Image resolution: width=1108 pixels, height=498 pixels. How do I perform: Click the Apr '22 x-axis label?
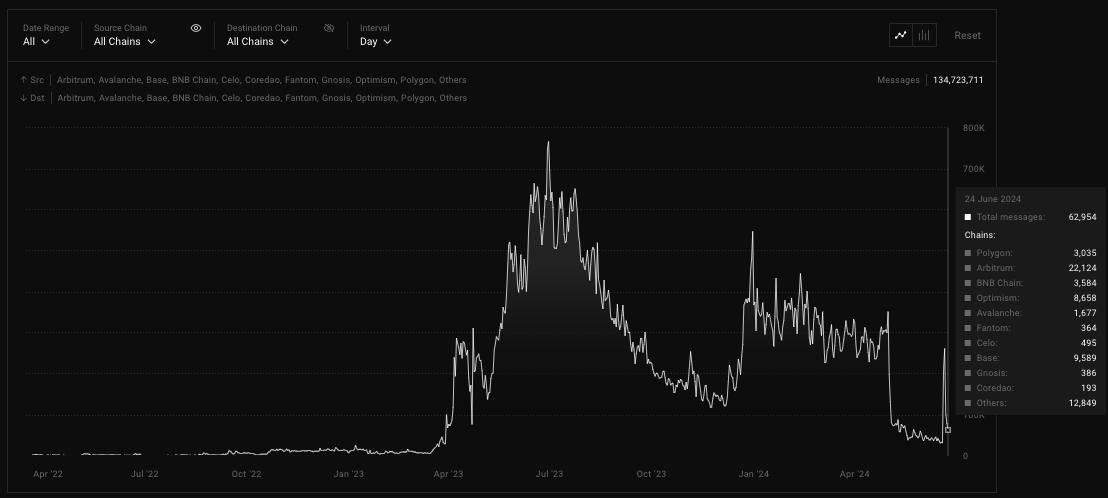pos(48,474)
